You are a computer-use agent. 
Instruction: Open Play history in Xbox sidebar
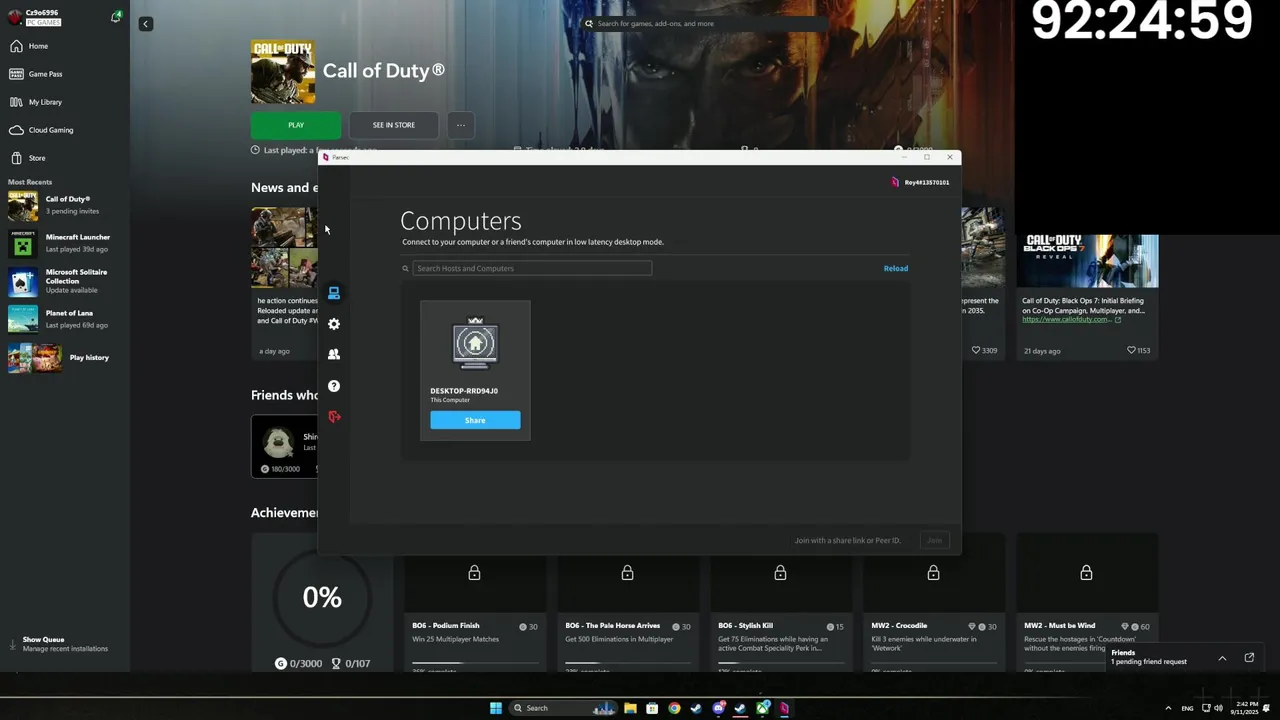click(64, 357)
